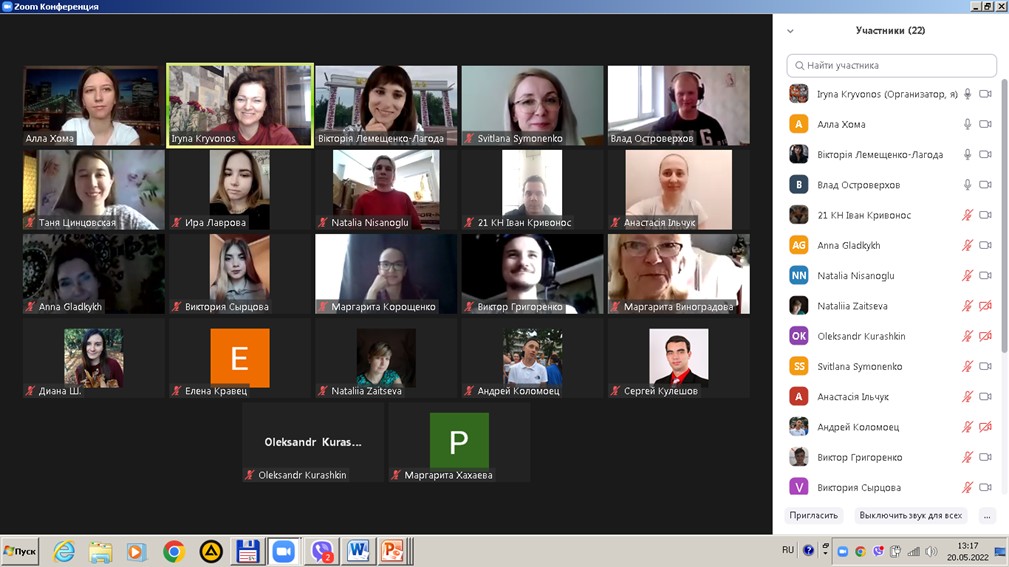The image size is (1009, 567).
Task: Click the RU language indicator in tray
Action: 788,550
